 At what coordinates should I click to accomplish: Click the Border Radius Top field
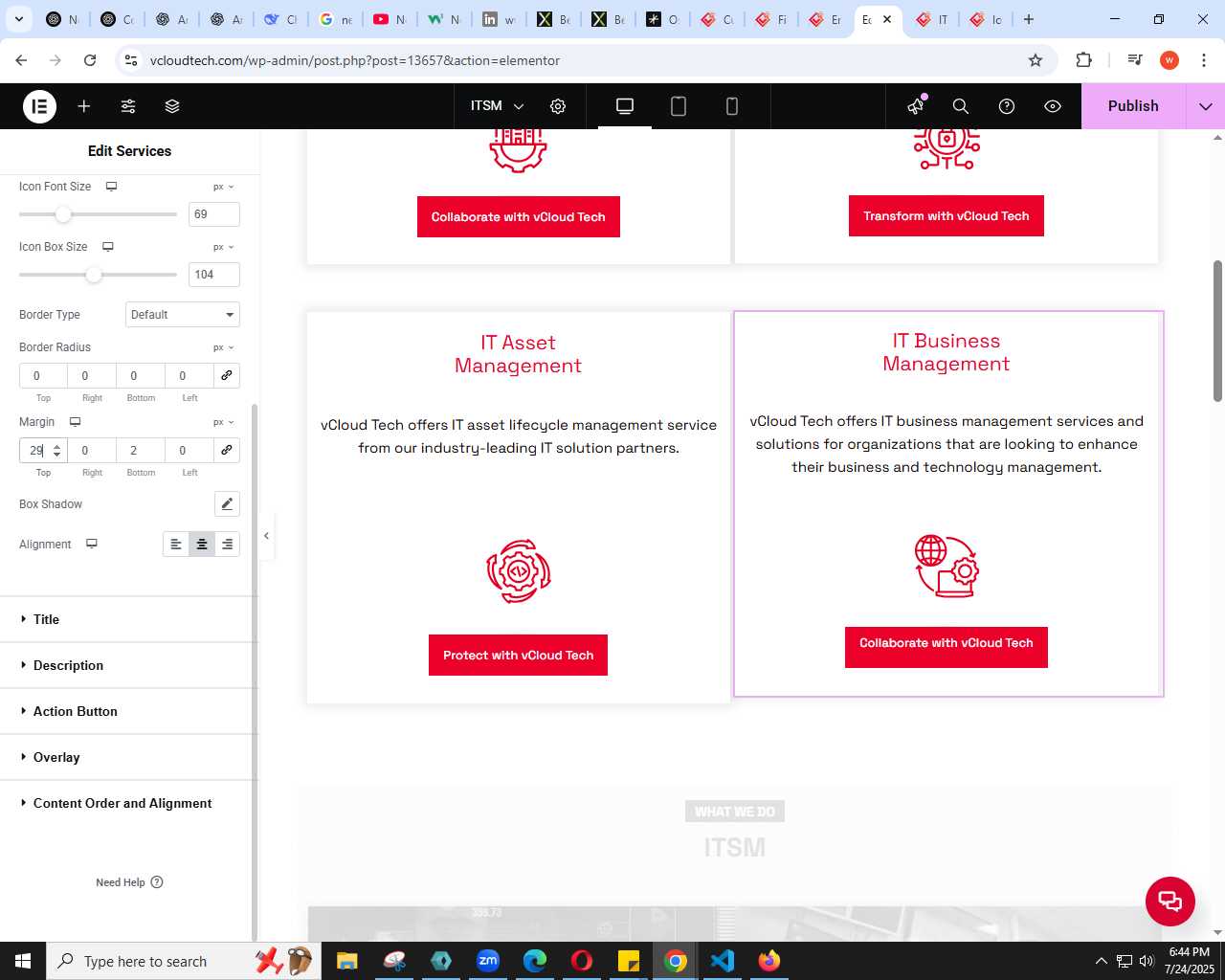click(43, 376)
